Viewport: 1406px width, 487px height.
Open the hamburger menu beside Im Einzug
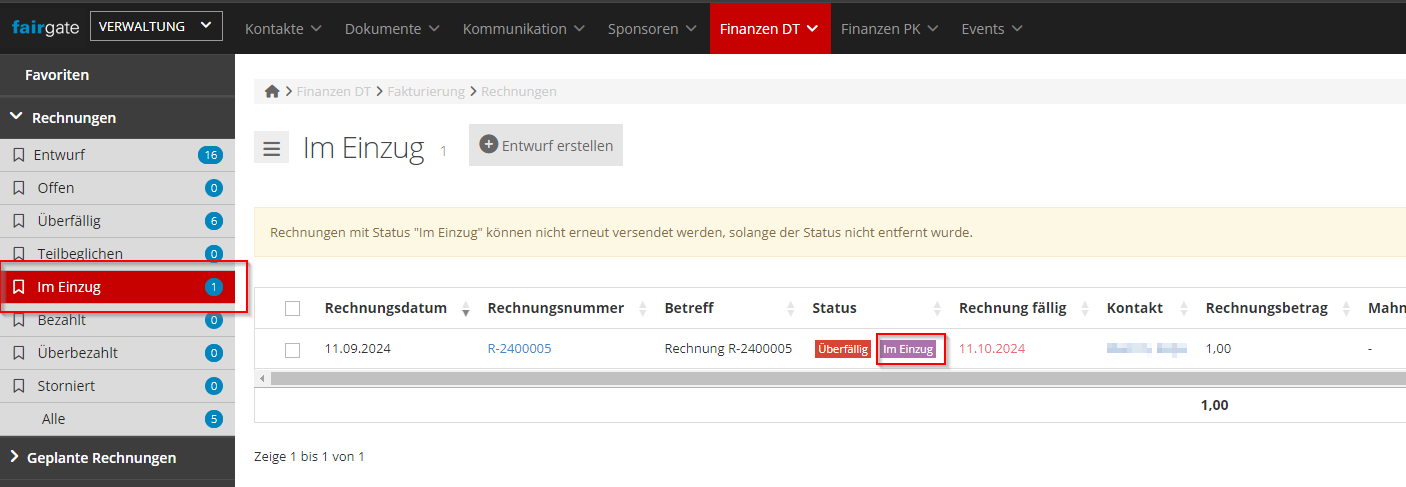[x=271, y=148]
